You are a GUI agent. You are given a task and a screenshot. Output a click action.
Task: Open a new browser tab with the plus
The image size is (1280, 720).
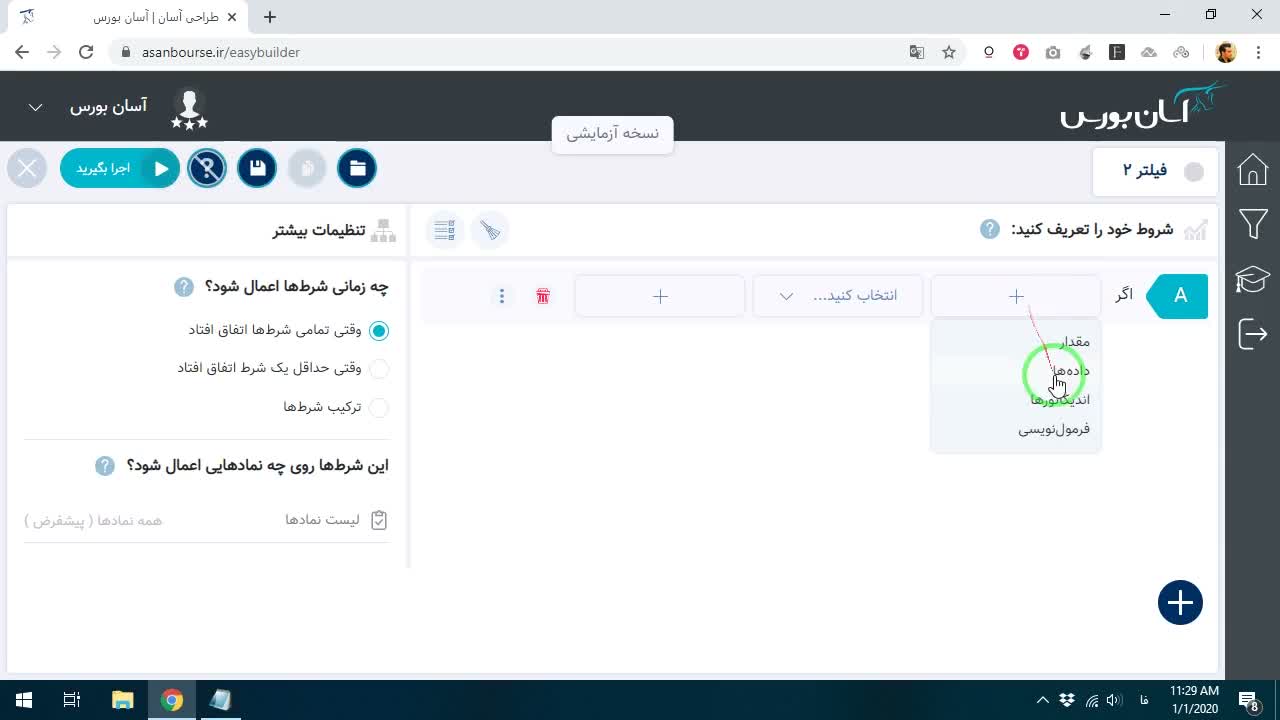pyautogui.click(x=270, y=17)
